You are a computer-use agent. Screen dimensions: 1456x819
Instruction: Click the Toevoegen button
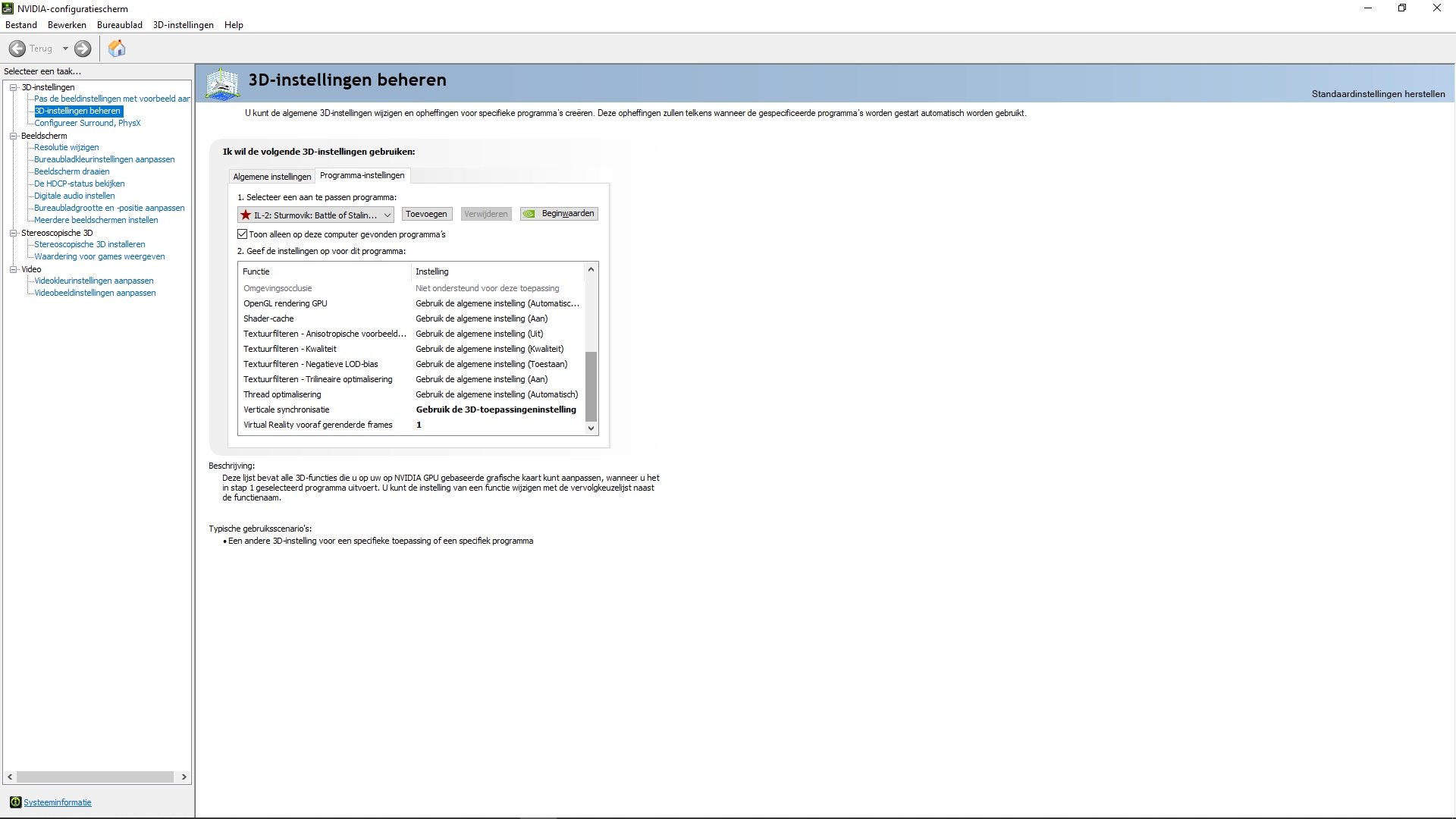coord(426,214)
